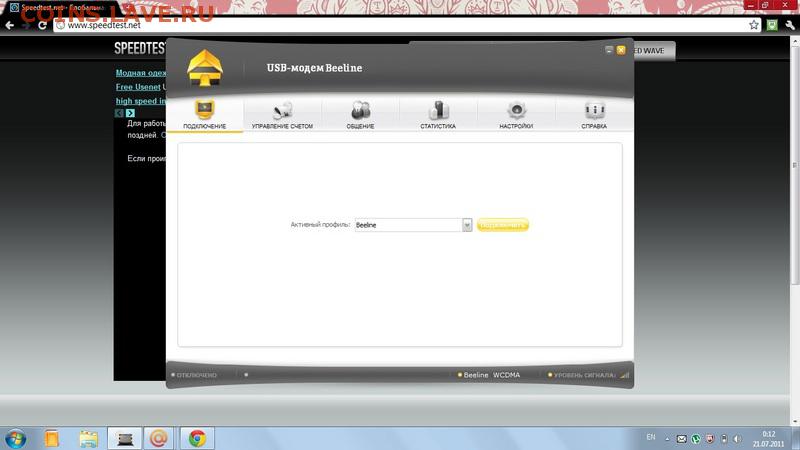This screenshot has width=800, height=450.
Task: Open the high speed internet link
Action: coord(141,101)
